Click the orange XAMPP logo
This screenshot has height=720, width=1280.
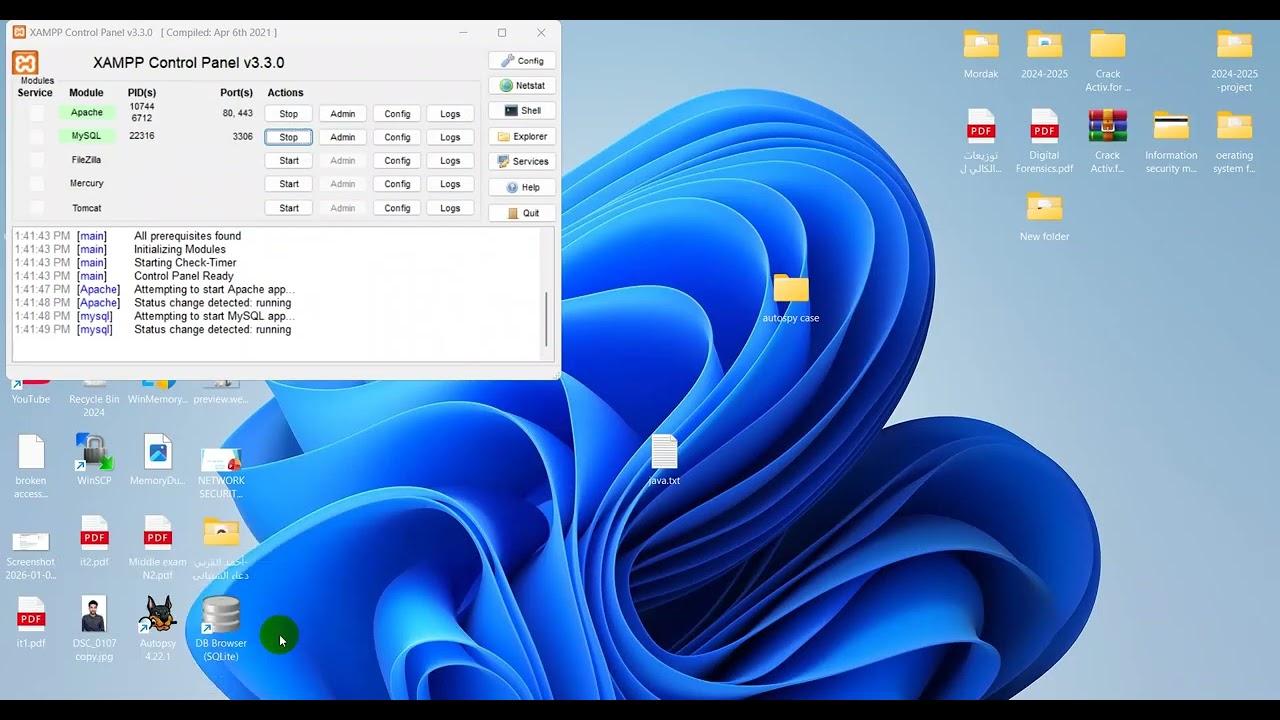coord(25,63)
